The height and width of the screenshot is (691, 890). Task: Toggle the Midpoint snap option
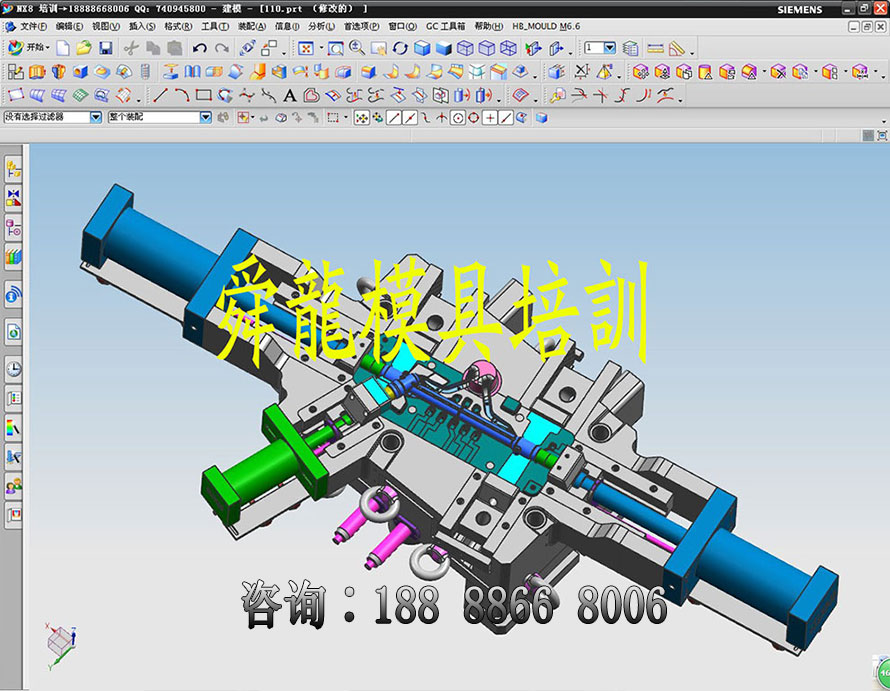(409, 118)
